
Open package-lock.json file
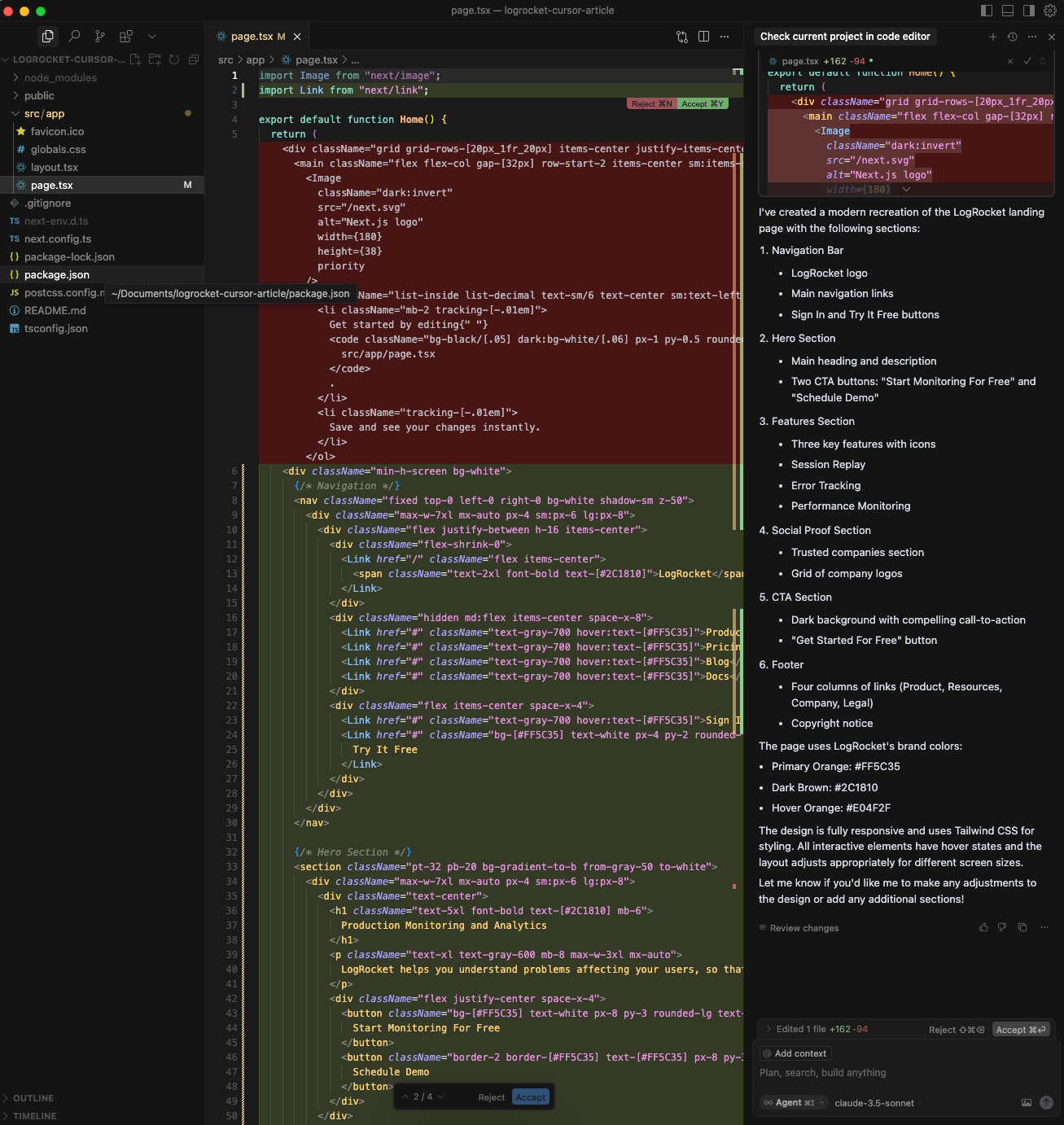69,256
